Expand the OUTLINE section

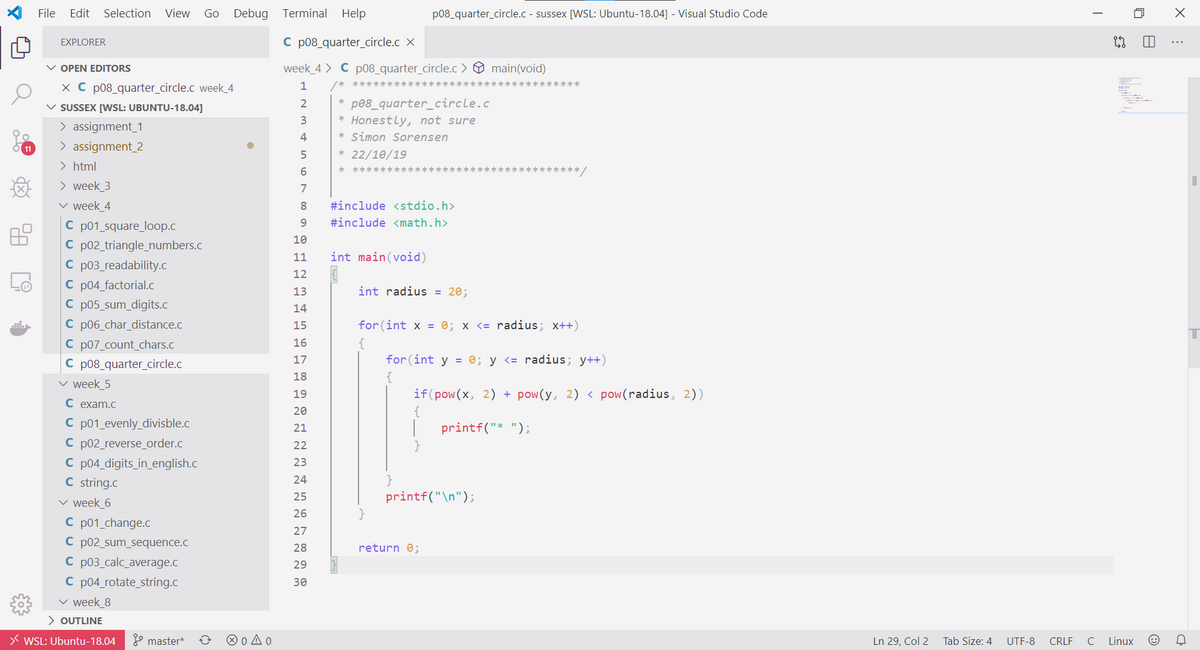click(81, 621)
